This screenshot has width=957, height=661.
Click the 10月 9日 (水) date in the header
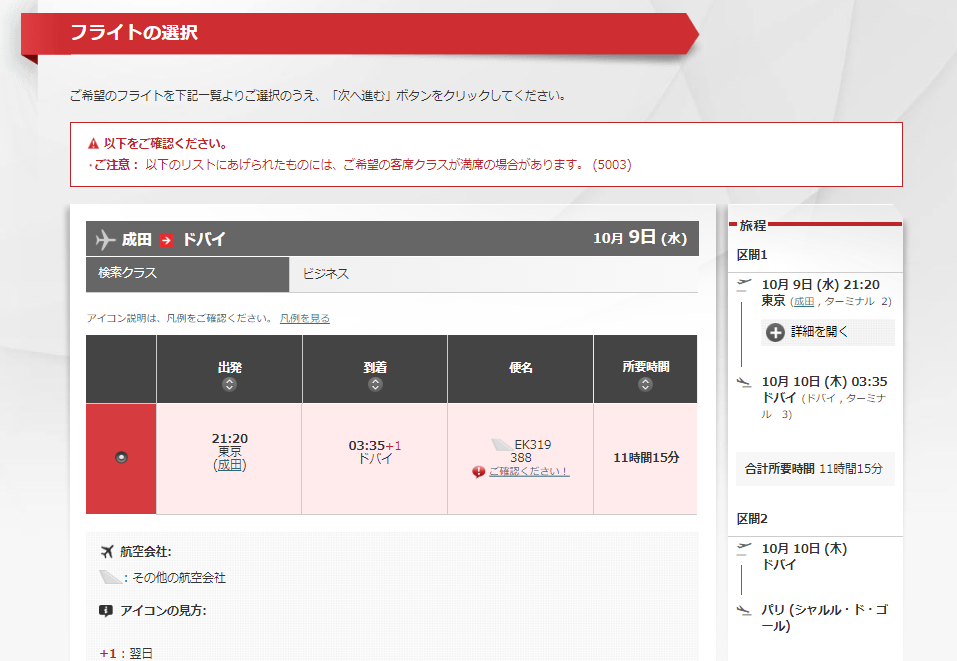tap(640, 237)
